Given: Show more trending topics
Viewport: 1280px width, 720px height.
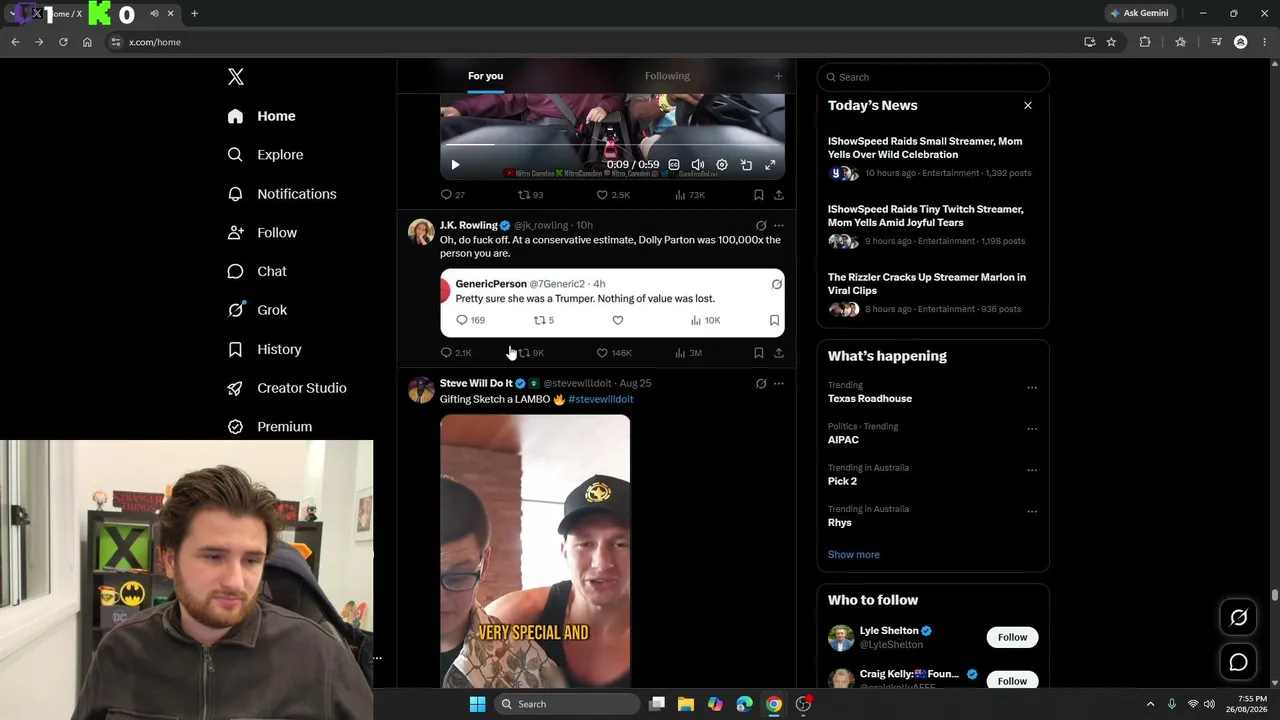Looking at the screenshot, I should click(854, 555).
